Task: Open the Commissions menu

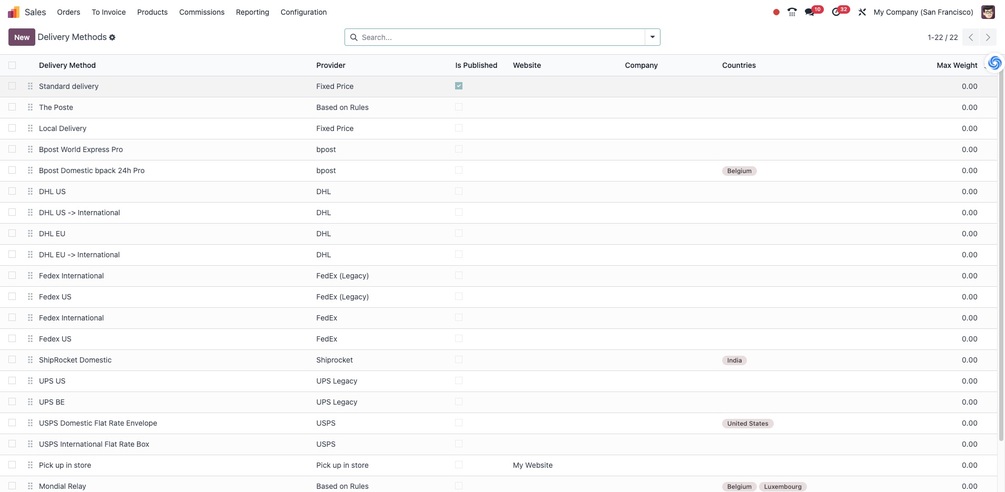Action: pyautogui.click(x=202, y=12)
